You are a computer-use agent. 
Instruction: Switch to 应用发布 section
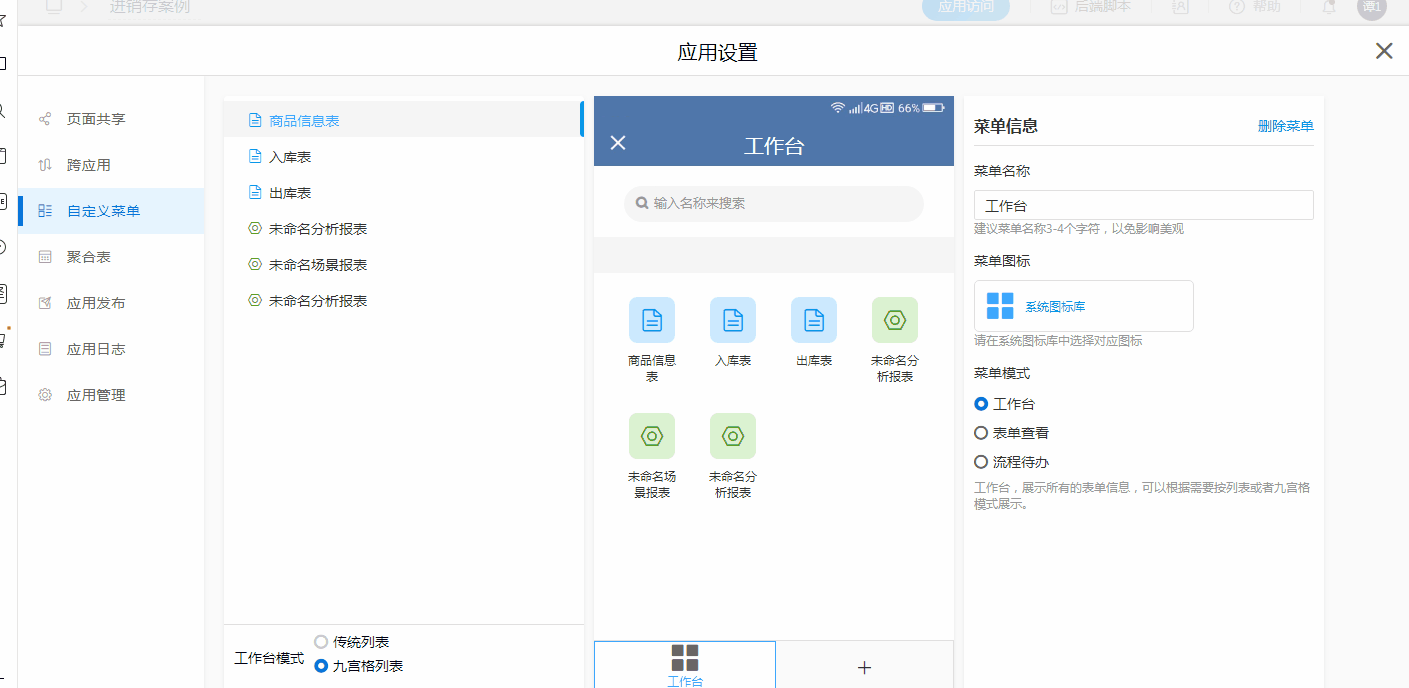coord(96,303)
